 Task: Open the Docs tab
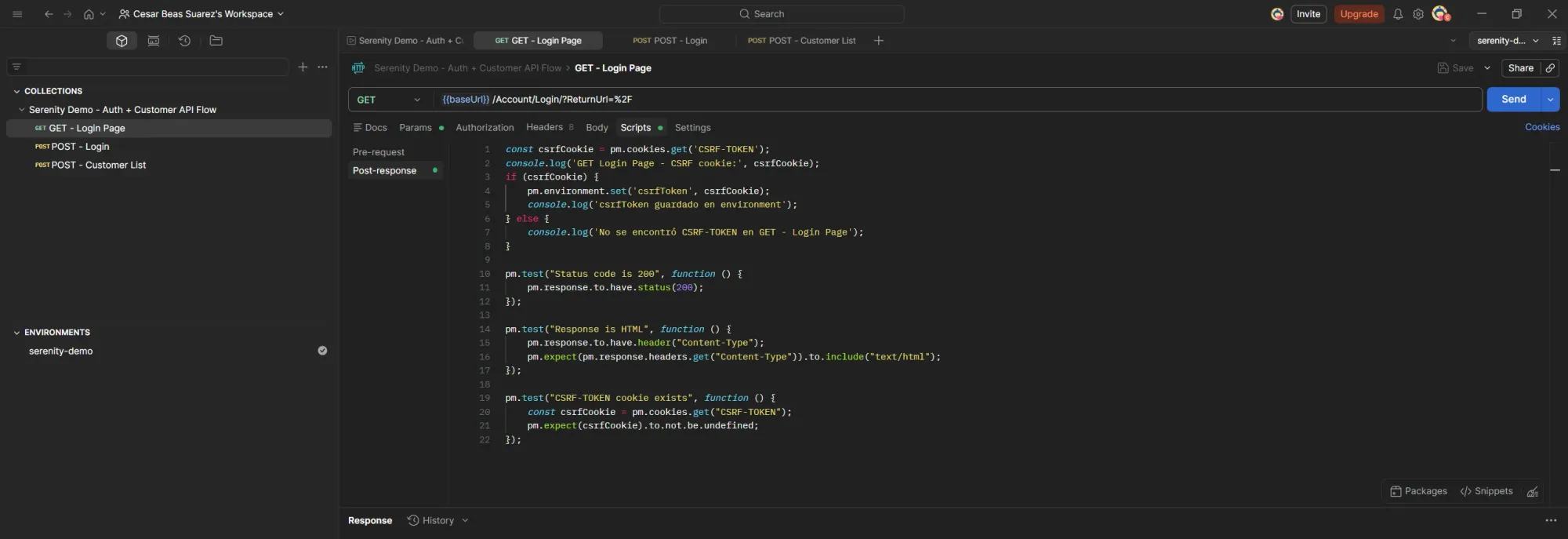370,128
